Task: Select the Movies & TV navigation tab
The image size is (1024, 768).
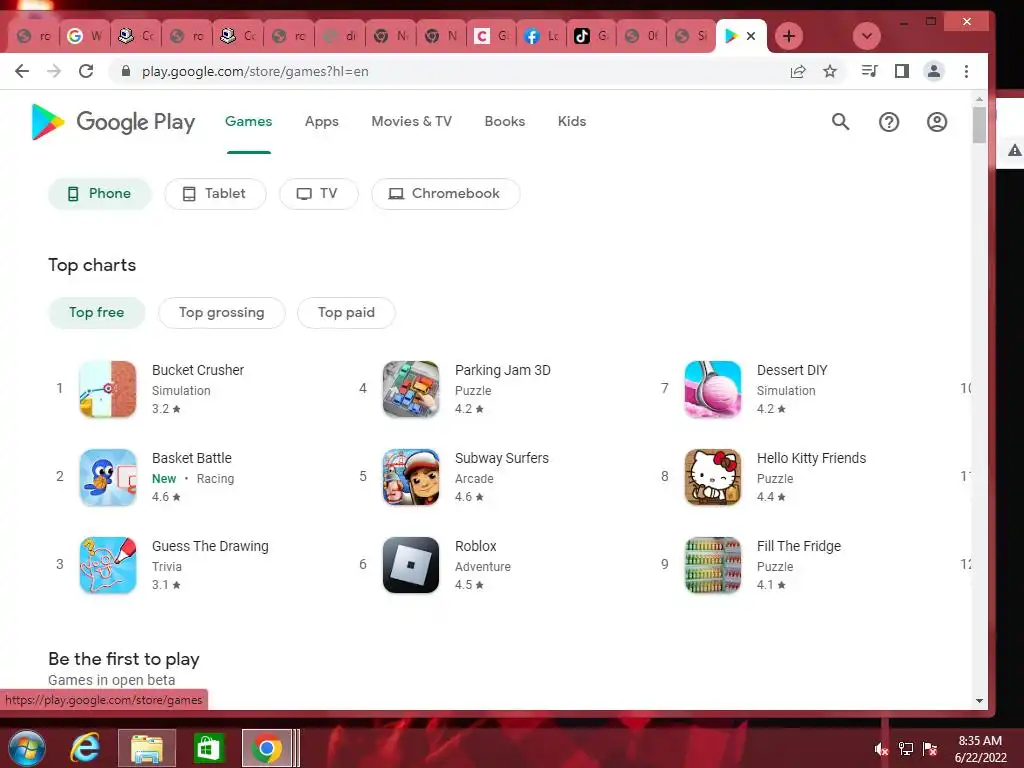Action: coord(411,121)
